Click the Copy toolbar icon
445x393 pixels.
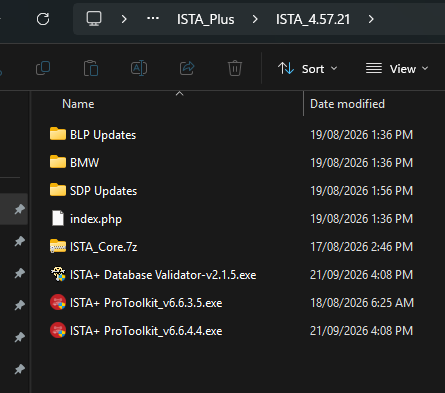[43, 68]
